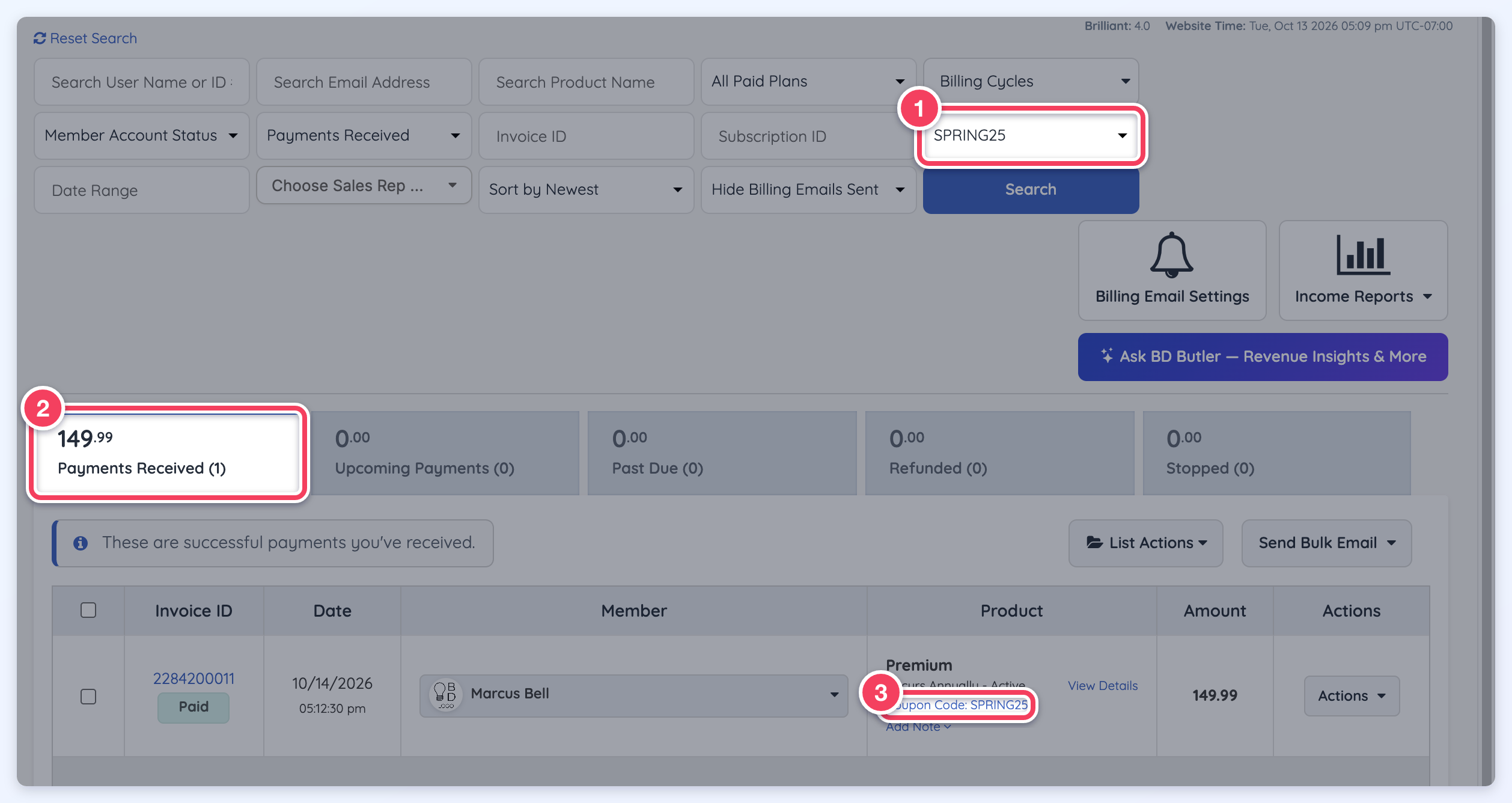Click the 149.99 amount cell
1512x803 pixels.
(1215, 695)
